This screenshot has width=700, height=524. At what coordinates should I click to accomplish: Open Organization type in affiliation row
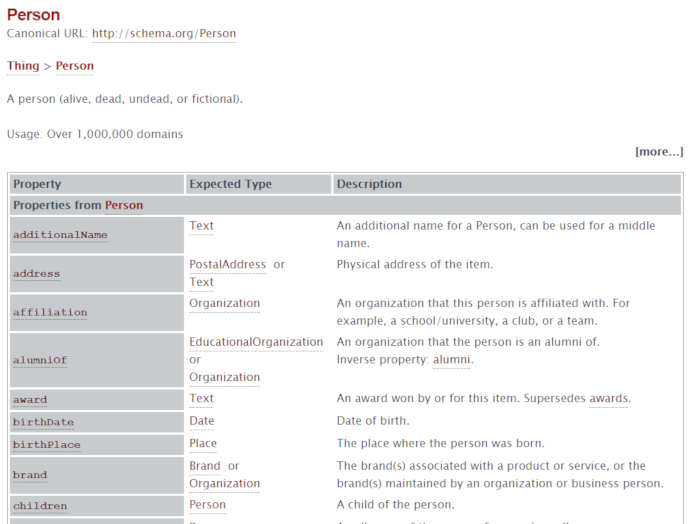(x=225, y=304)
